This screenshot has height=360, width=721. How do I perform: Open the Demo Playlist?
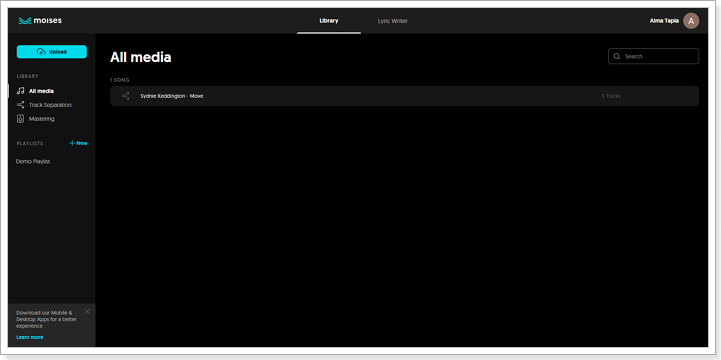pos(33,162)
